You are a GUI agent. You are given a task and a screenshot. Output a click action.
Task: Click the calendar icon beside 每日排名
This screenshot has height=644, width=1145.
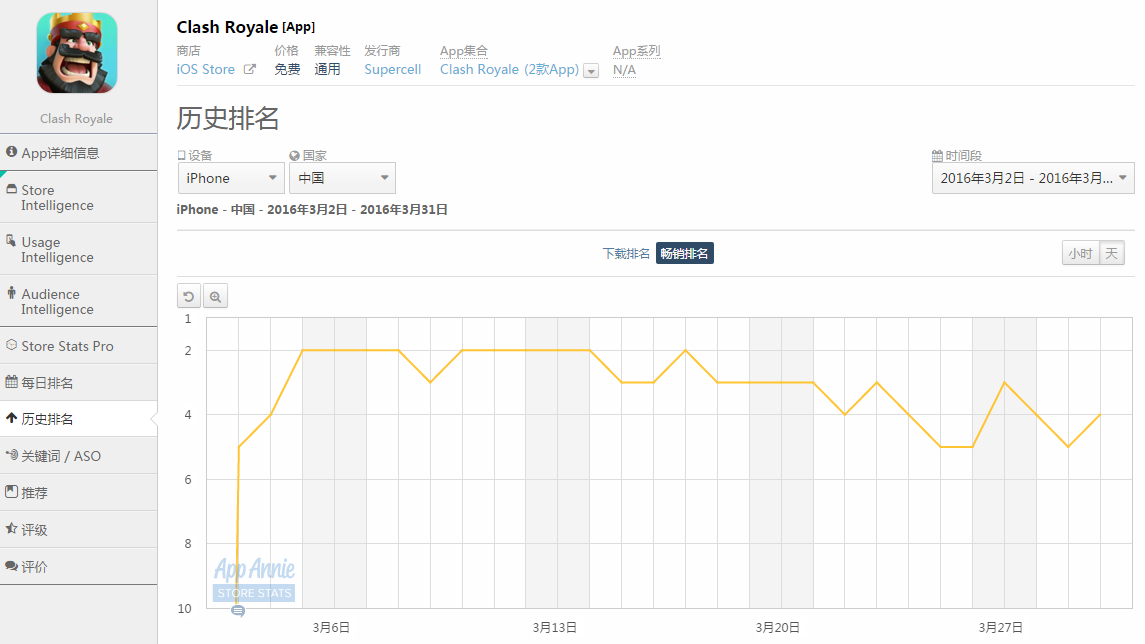tap(12, 381)
